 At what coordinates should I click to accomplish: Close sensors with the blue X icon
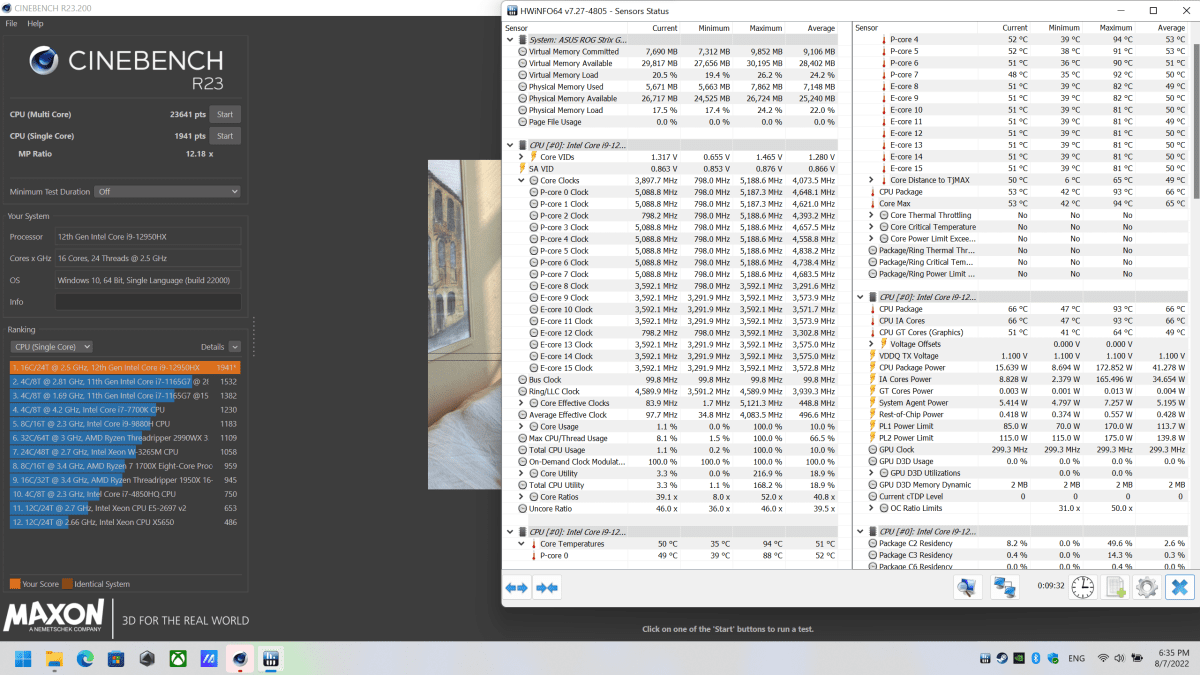[x=1179, y=588]
